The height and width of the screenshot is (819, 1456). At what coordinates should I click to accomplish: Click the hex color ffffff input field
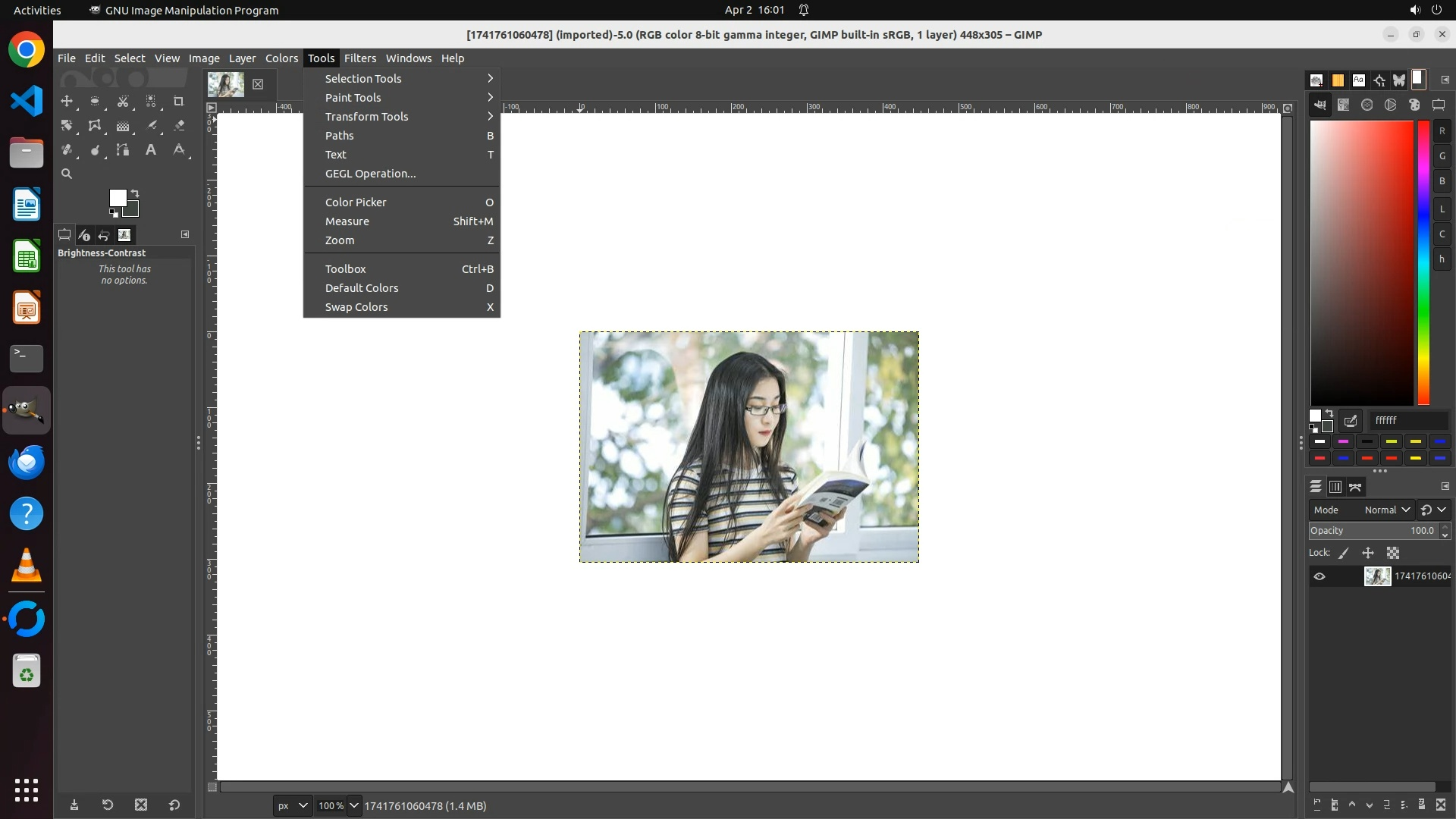1408,420
